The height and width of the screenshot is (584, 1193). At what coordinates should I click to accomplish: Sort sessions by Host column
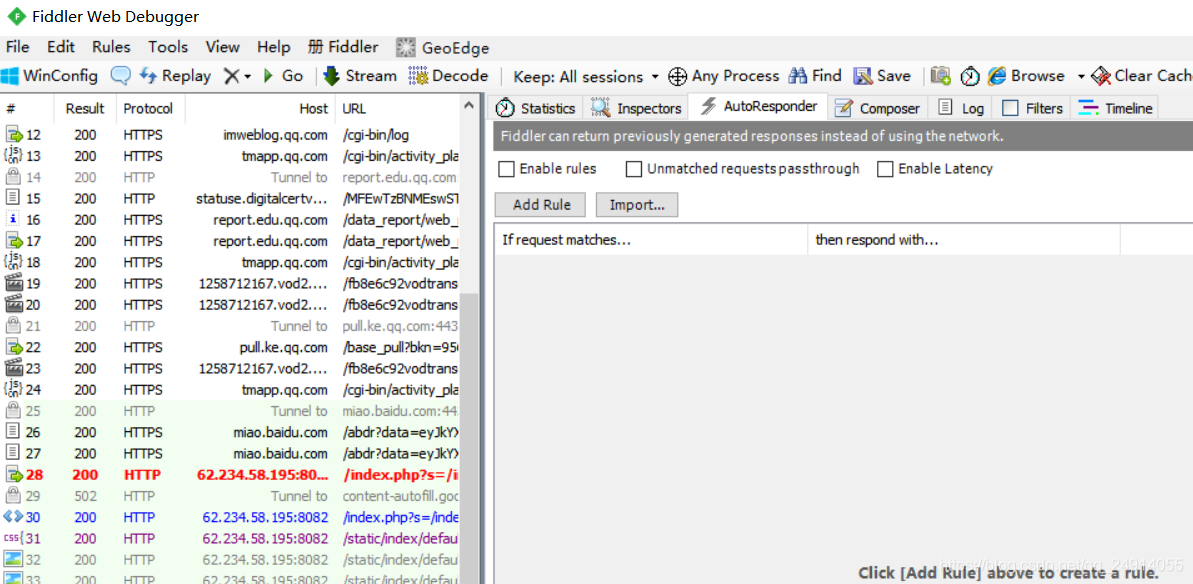point(259,109)
